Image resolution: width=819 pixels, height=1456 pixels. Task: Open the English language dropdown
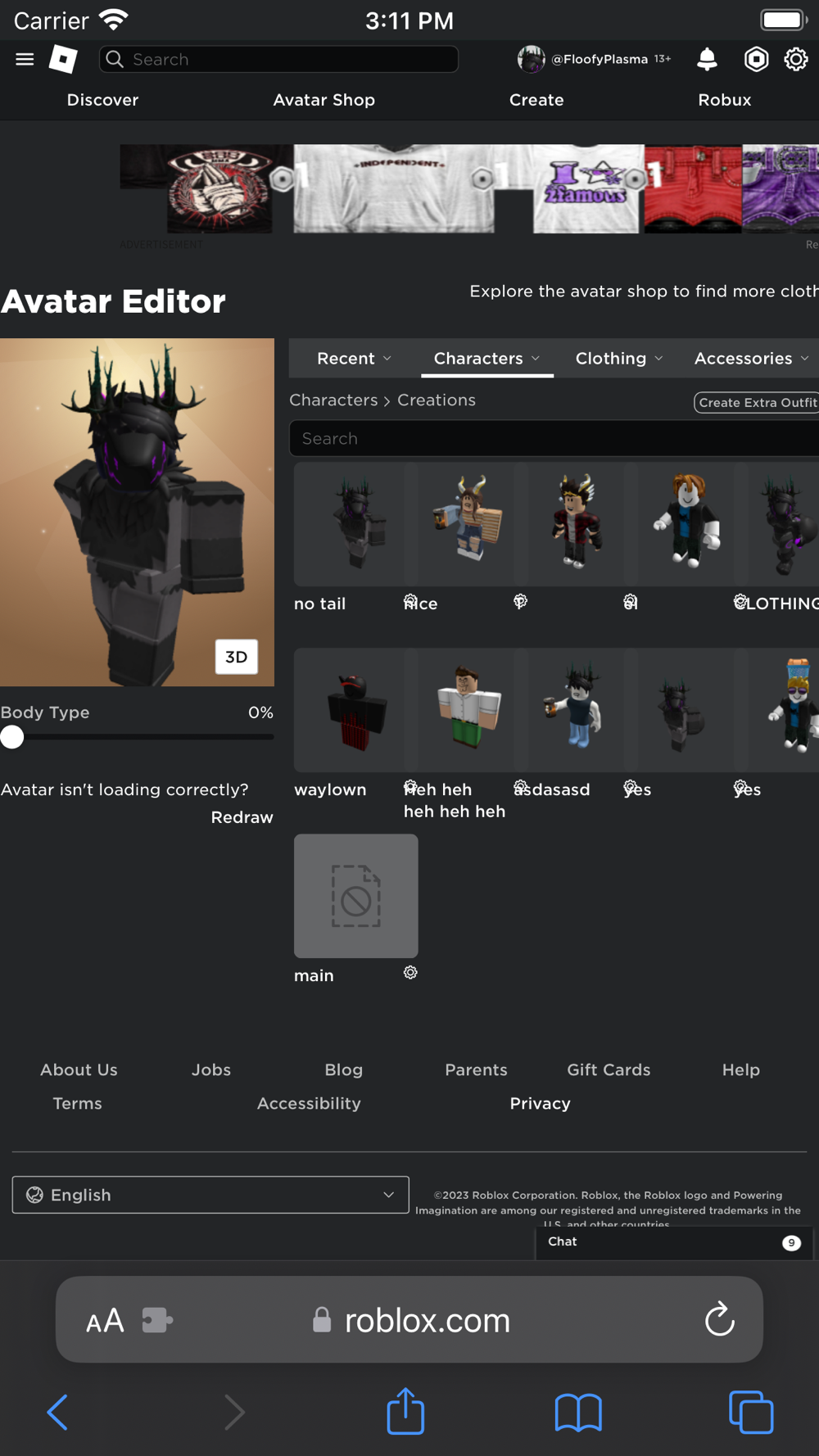[210, 1195]
